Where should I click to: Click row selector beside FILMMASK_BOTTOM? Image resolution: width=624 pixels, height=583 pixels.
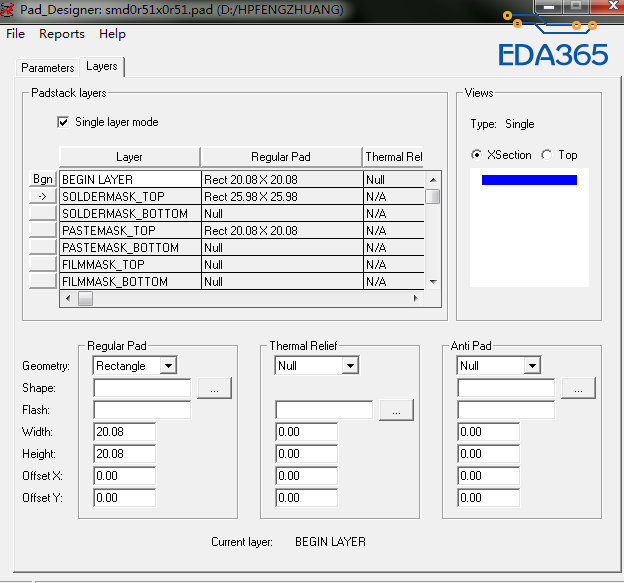tap(43, 281)
